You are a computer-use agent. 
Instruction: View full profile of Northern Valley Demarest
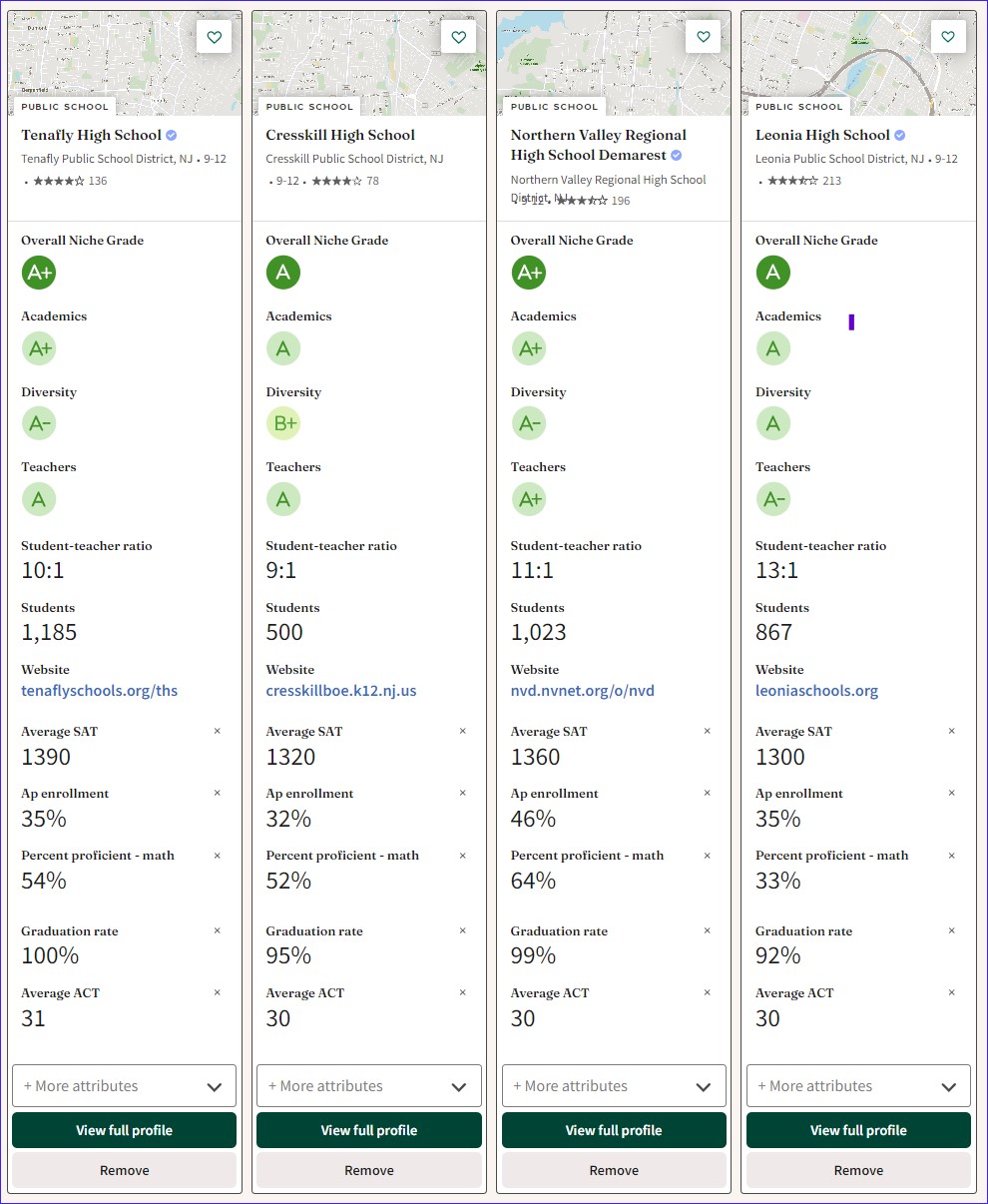point(614,1130)
